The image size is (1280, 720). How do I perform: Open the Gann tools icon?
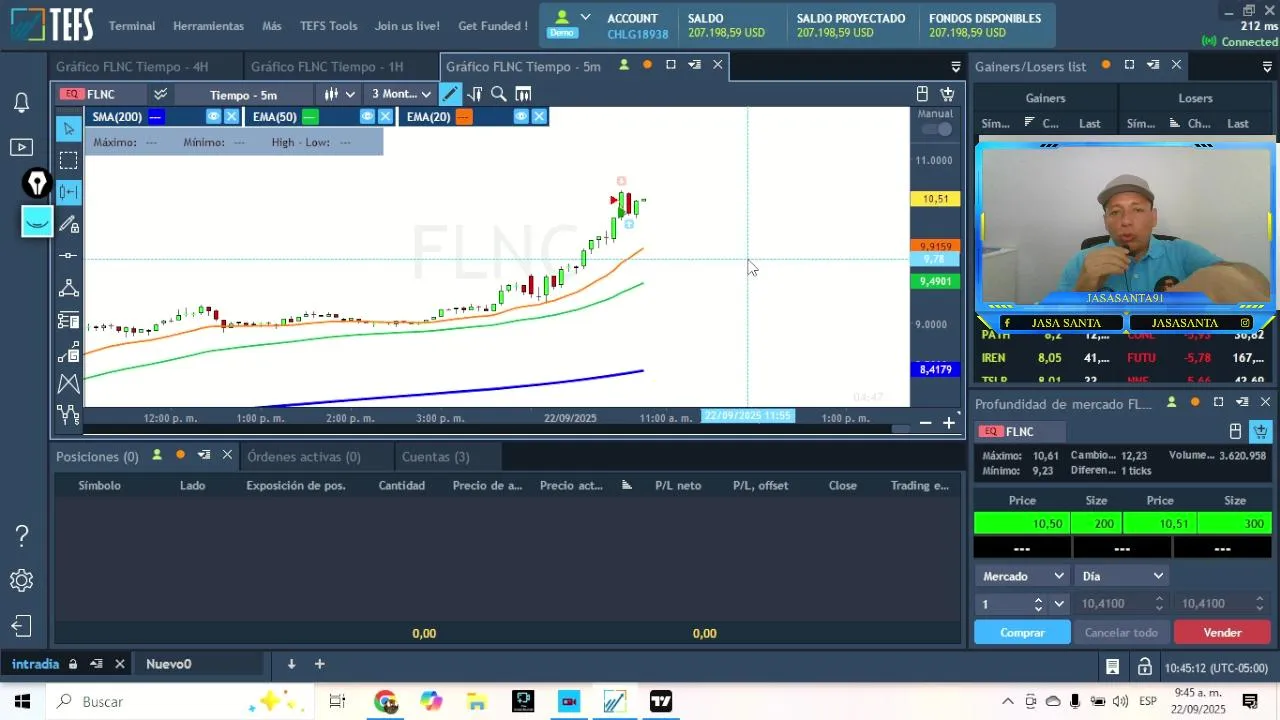coord(68,352)
